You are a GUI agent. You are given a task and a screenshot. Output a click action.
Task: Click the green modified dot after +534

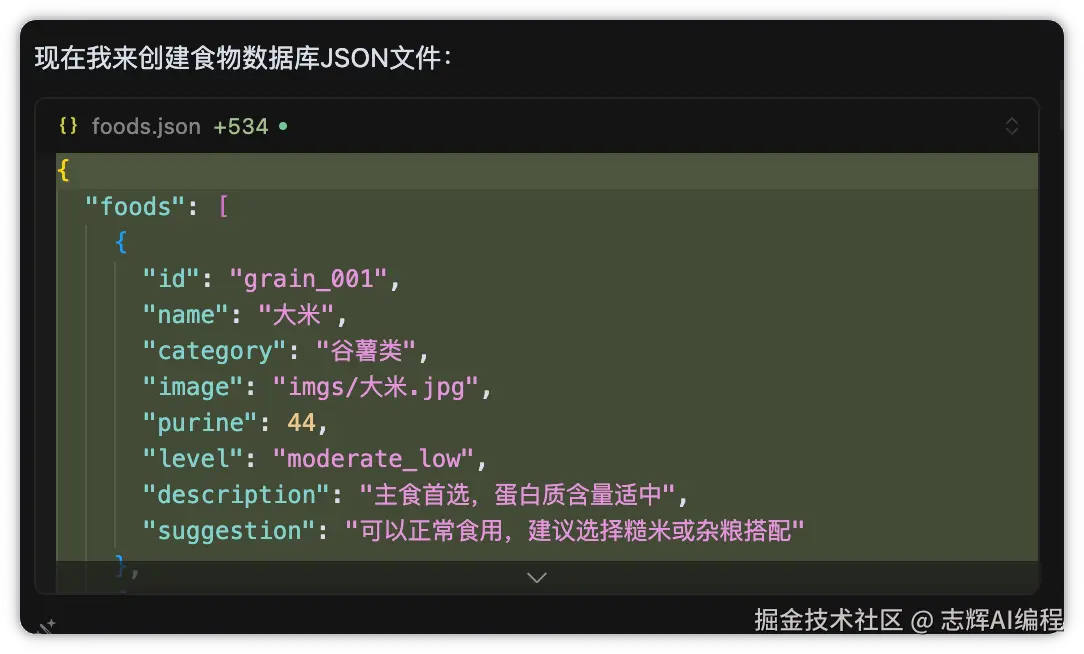point(283,127)
